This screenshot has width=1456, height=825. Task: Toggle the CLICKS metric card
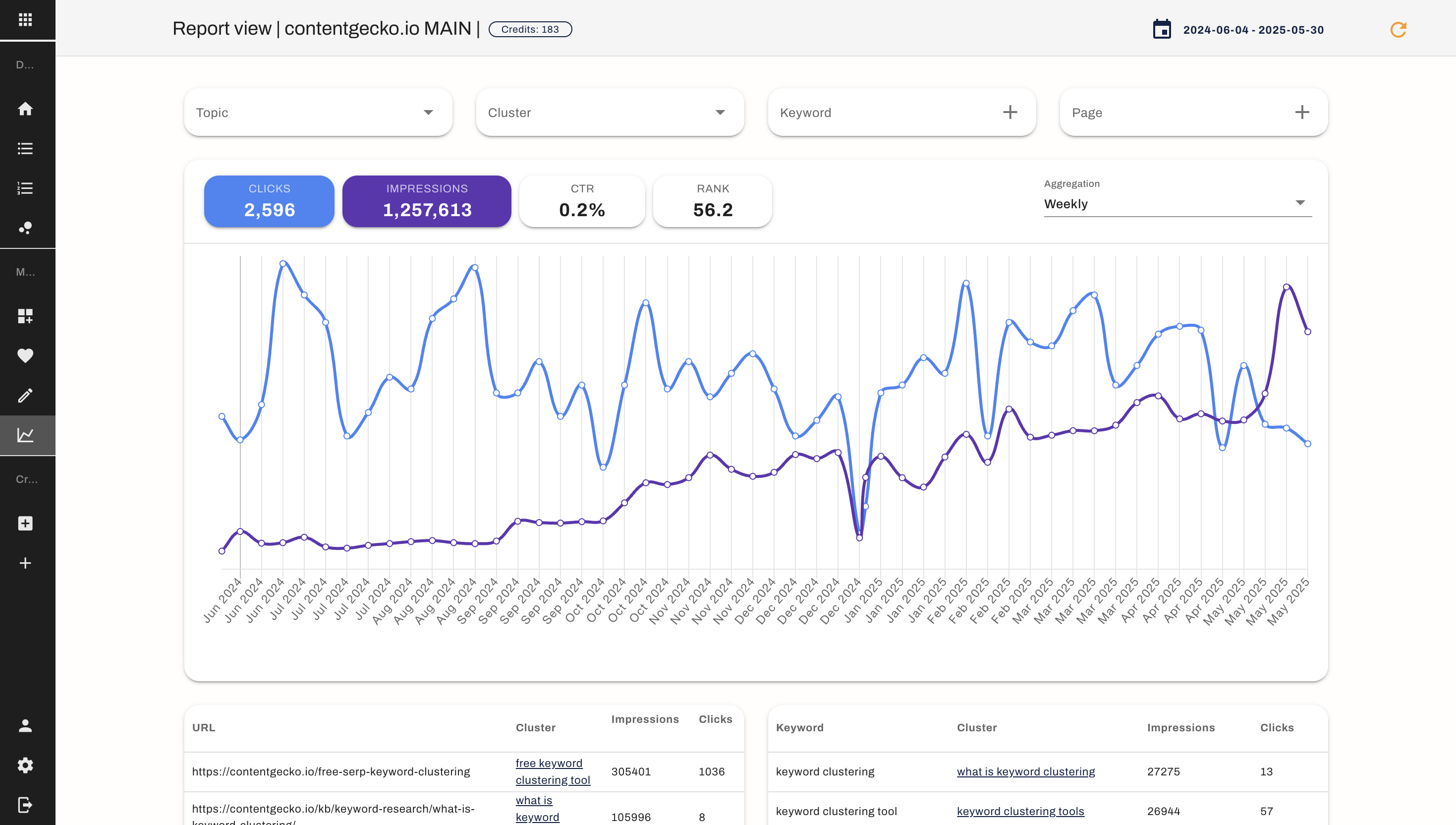[269, 201]
